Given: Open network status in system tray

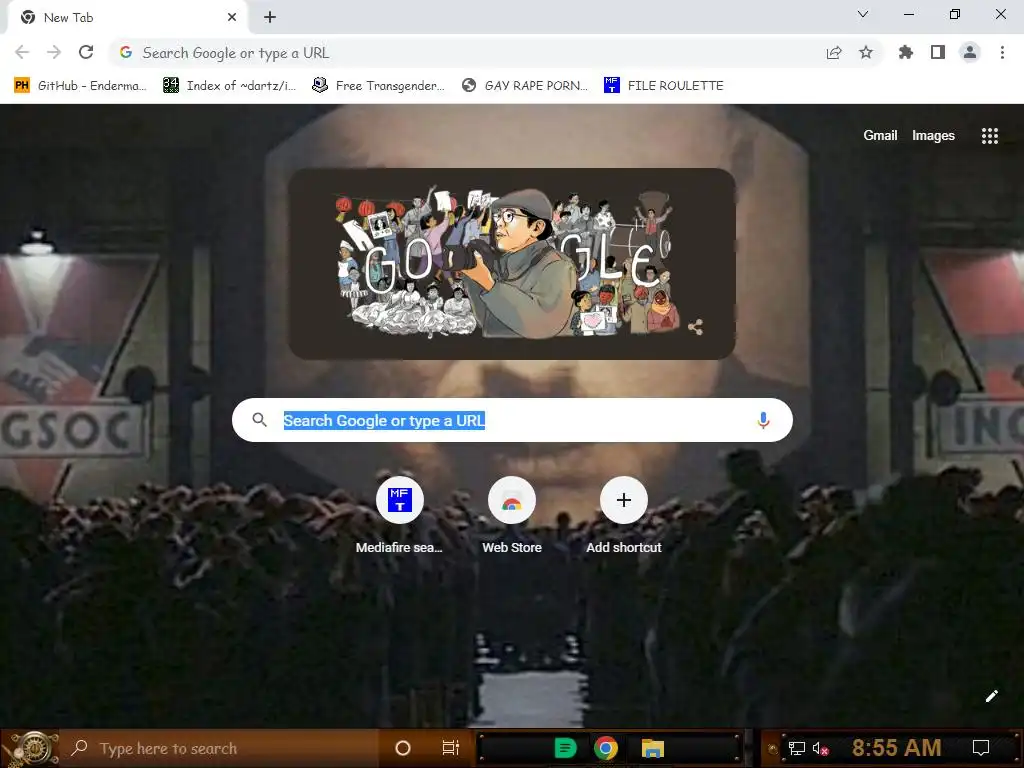Looking at the screenshot, I should coord(797,748).
